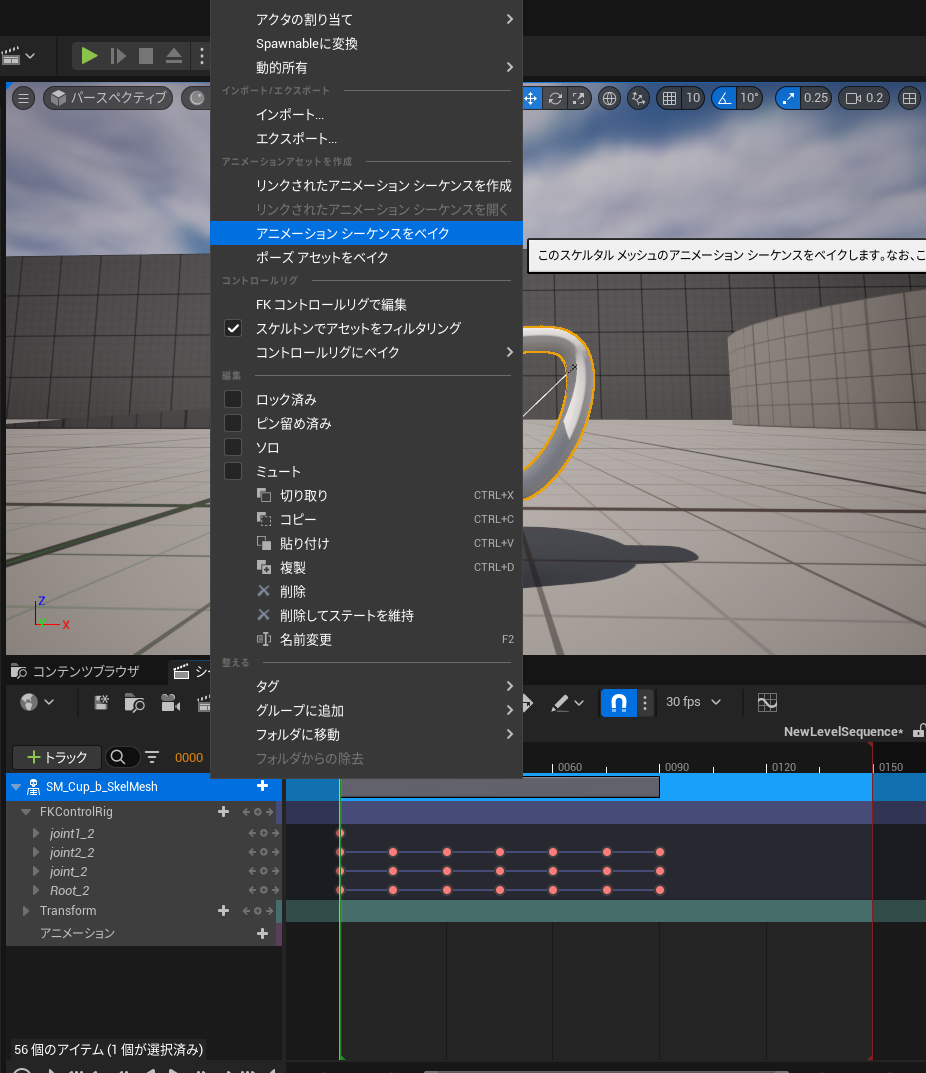Toggle the surface snapping icon
926x1073 pixels.
coord(638,97)
